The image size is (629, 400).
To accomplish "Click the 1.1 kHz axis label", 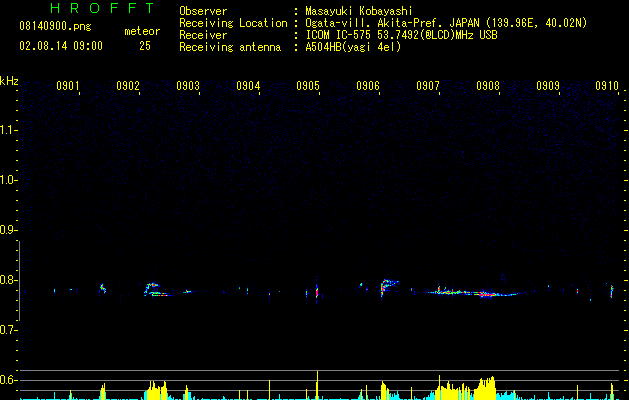I will click(8, 130).
